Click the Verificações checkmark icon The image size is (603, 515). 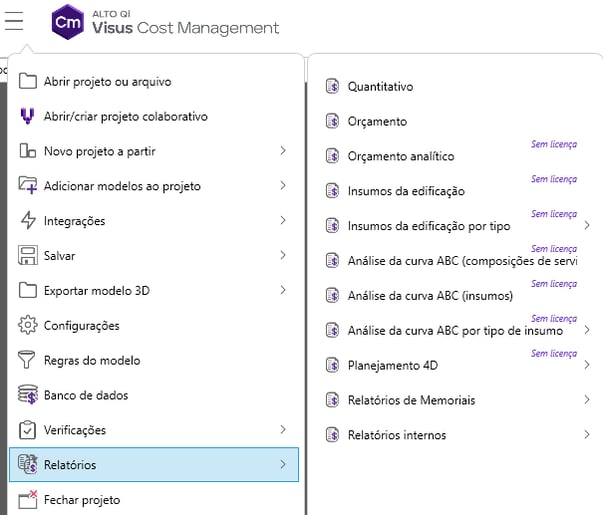(x=27, y=430)
